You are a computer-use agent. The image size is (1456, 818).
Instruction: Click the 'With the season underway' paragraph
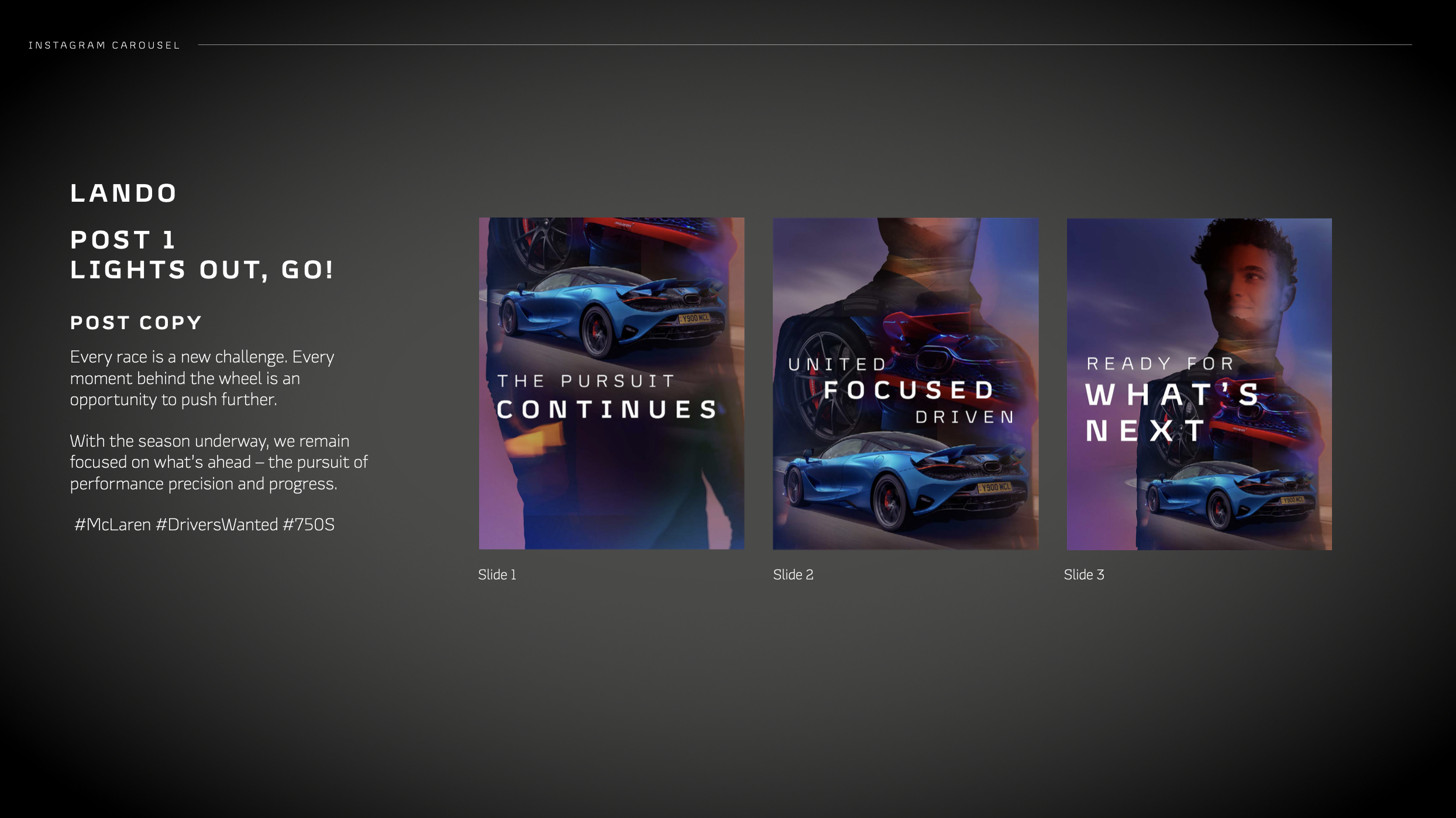click(219, 462)
